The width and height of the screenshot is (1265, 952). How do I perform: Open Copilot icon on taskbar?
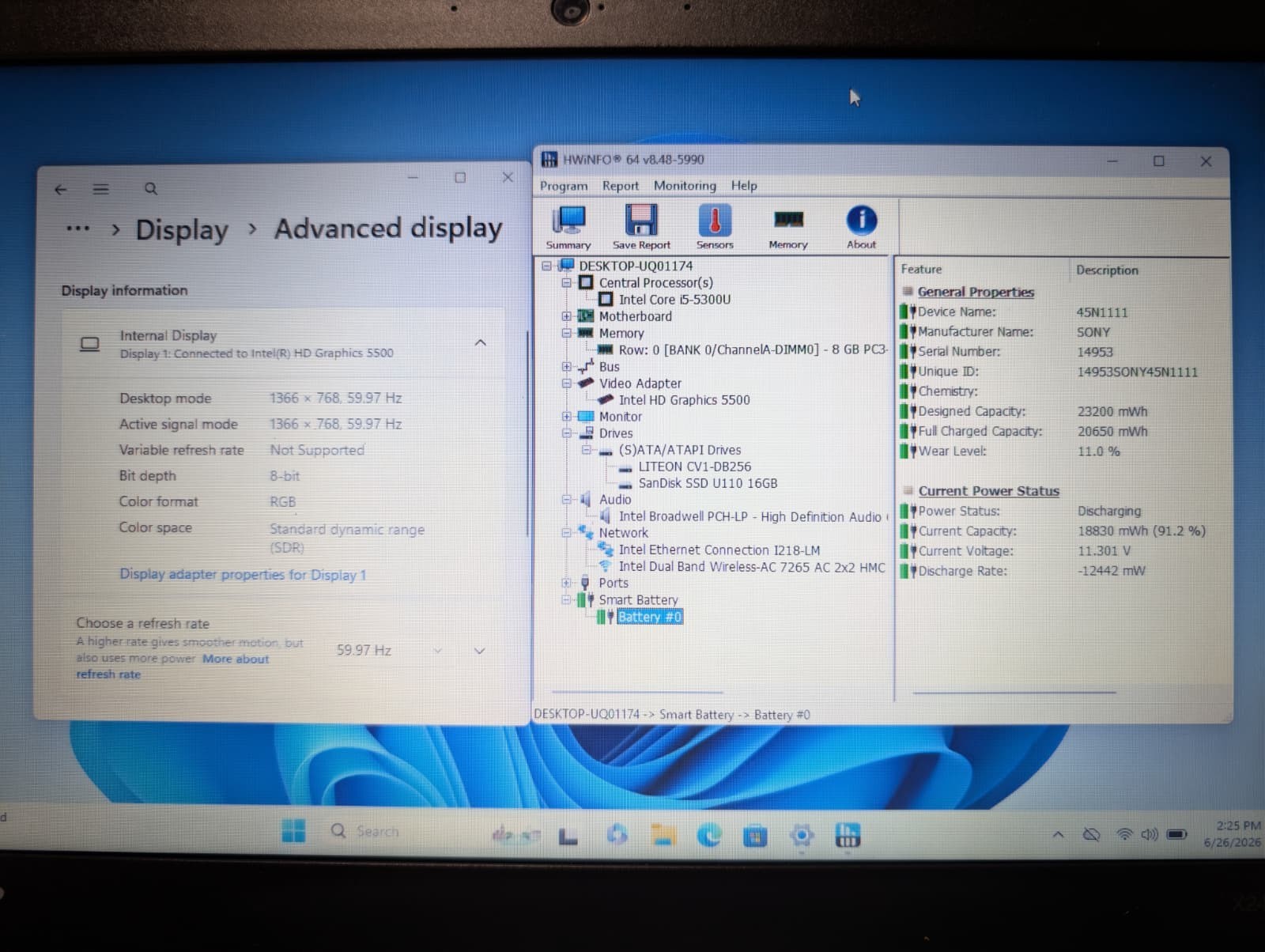[617, 835]
